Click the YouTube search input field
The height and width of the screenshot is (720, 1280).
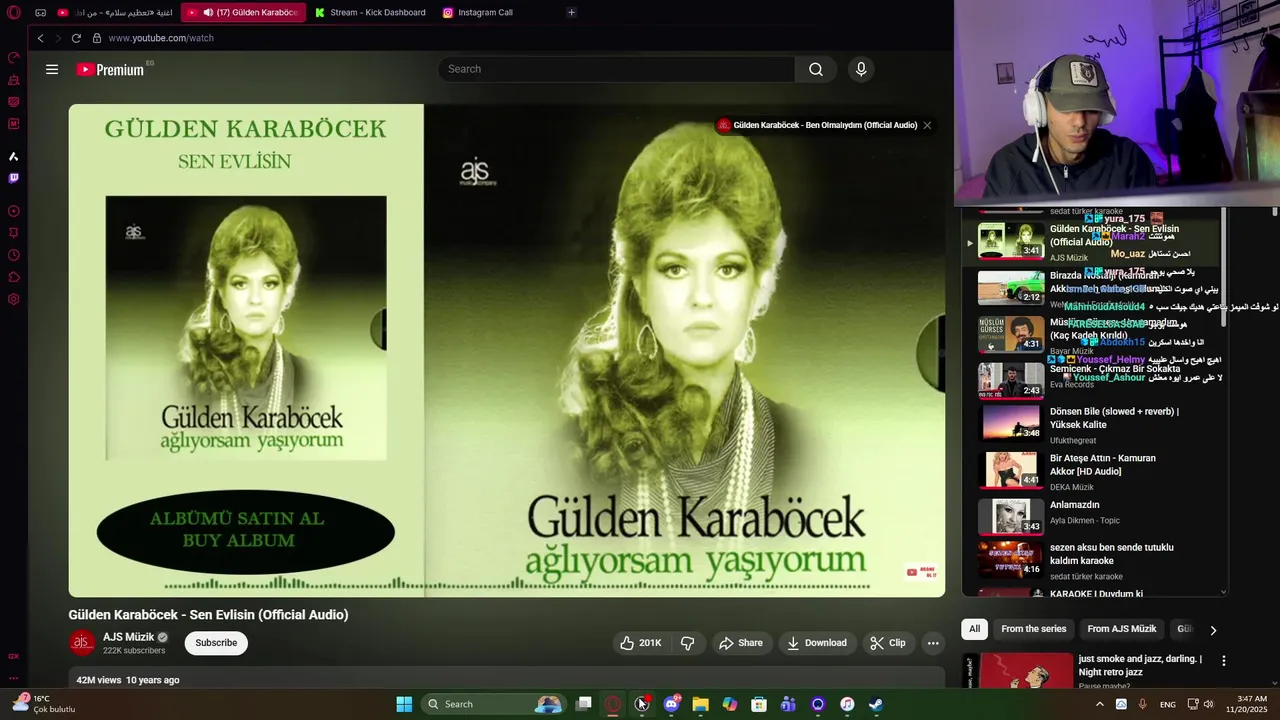(x=616, y=69)
